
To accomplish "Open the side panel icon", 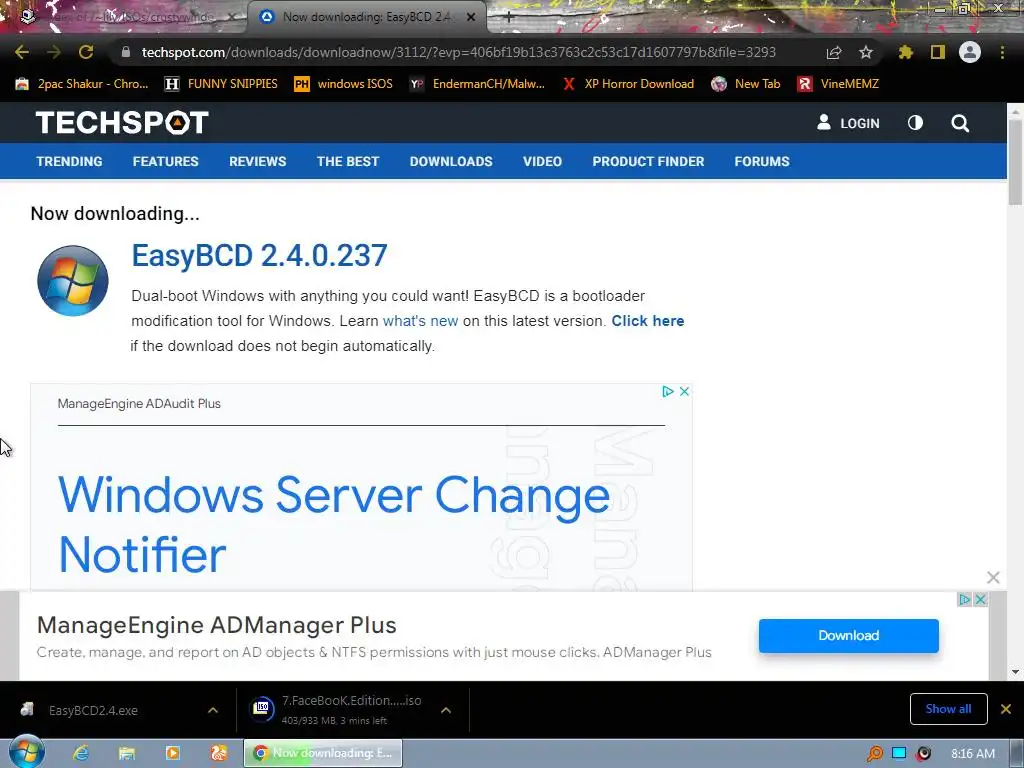I will click(938, 52).
